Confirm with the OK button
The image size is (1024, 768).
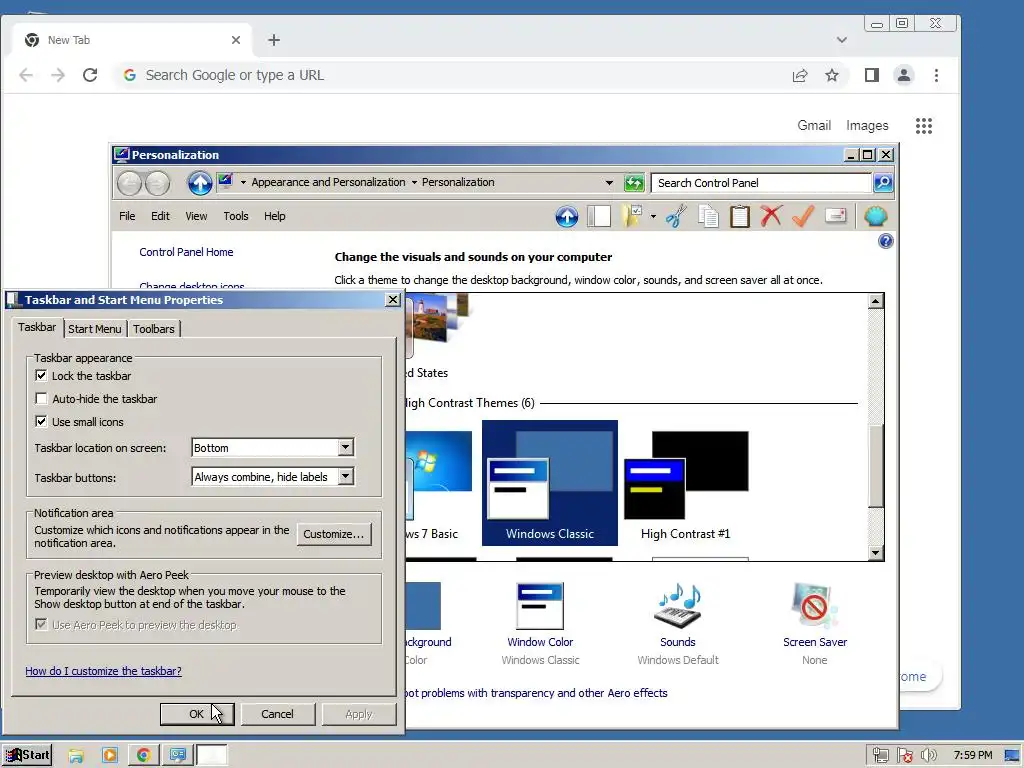click(197, 714)
